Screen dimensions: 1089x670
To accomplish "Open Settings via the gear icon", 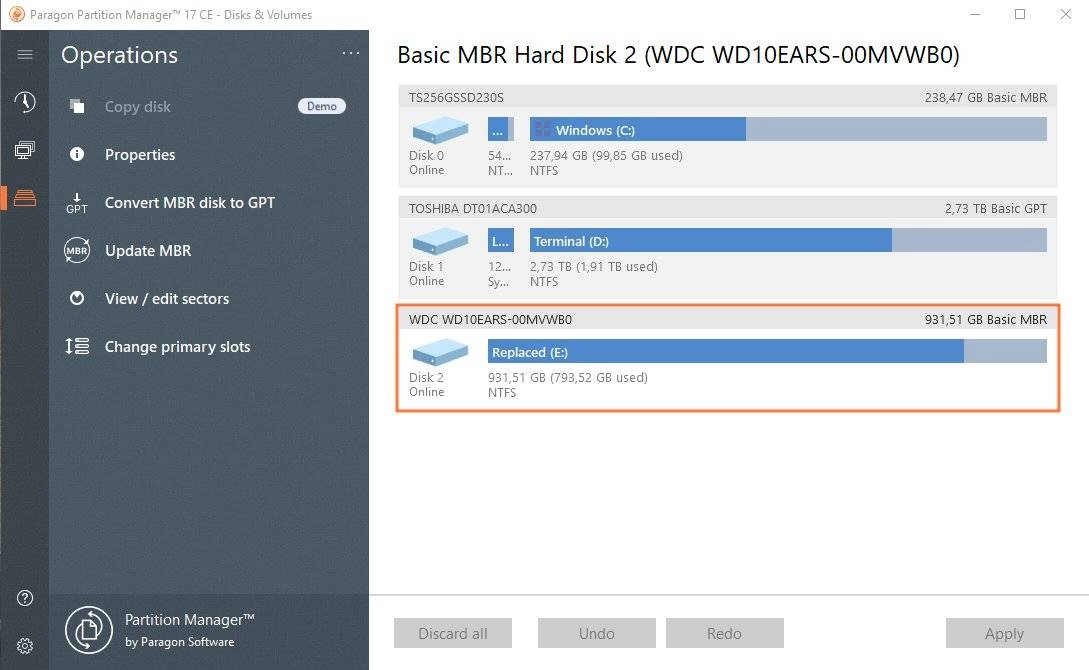I will [x=25, y=646].
